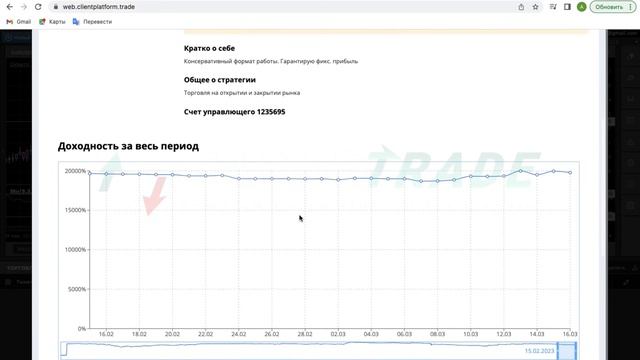Image resolution: width=640 pixels, height=360 pixels.
Task: Toggle the browser side panel icon
Action: click(567, 7)
